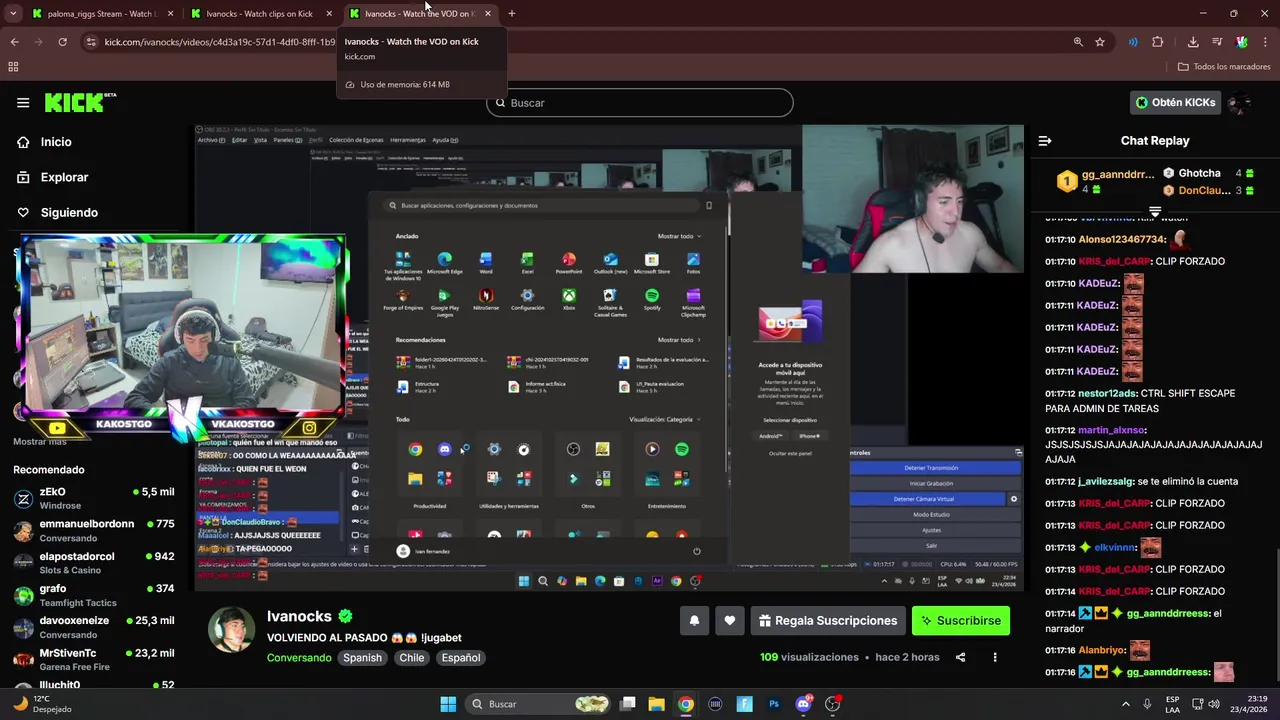Show hidden system tray icons
The width and height of the screenshot is (1280, 720).
click(1125, 704)
